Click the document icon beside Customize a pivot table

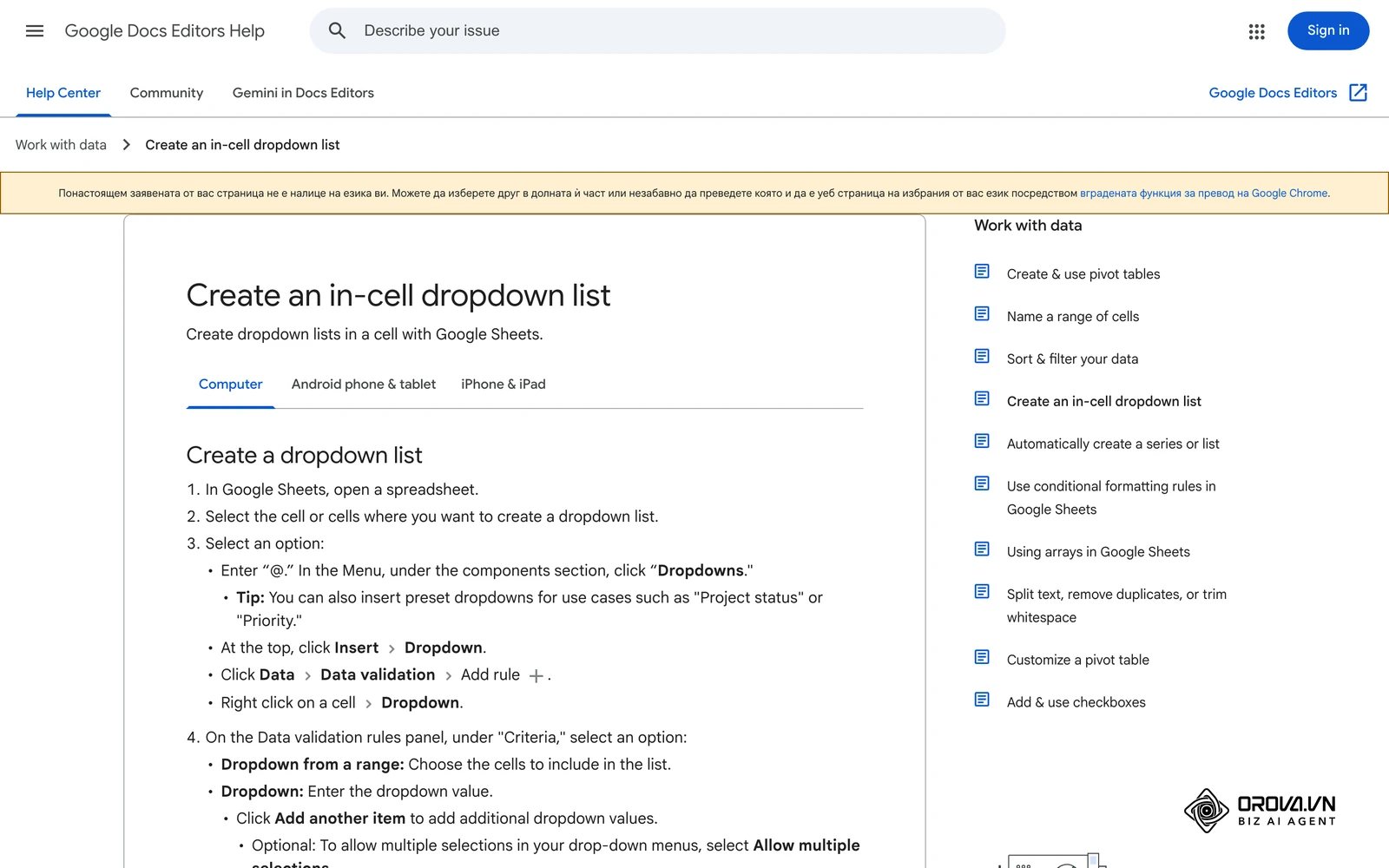[x=982, y=658]
